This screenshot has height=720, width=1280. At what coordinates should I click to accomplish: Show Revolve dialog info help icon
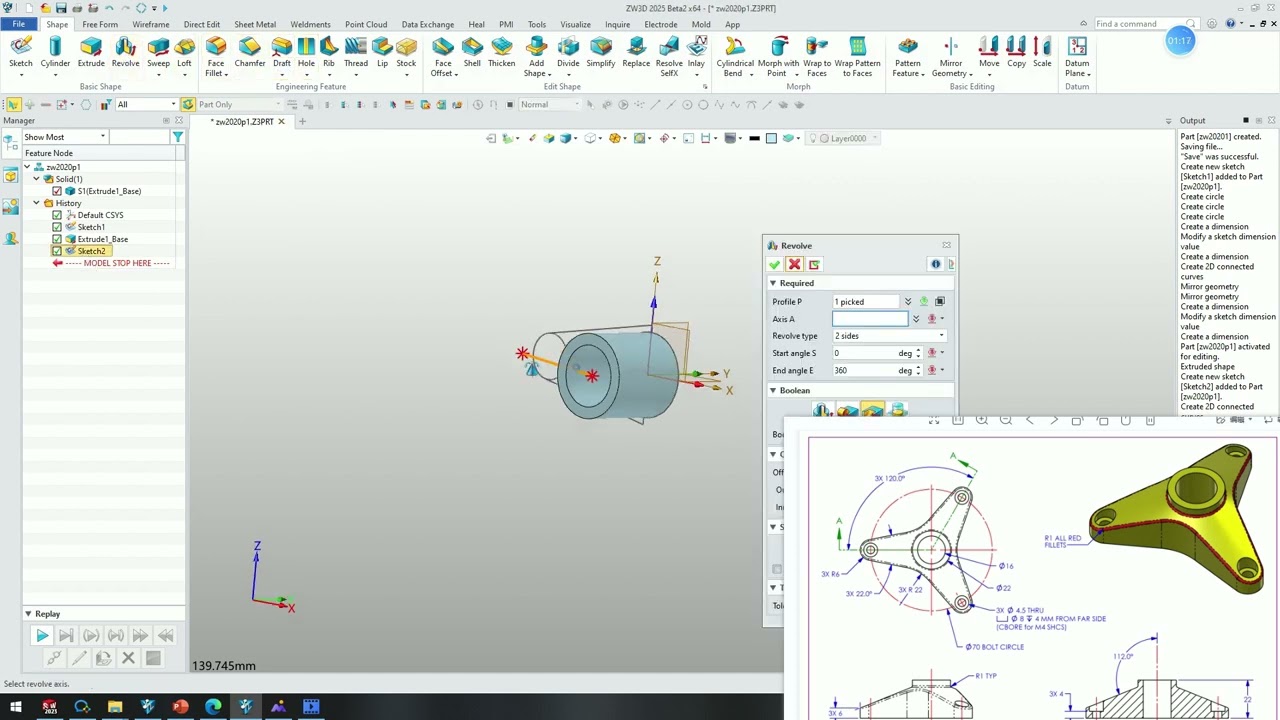pyautogui.click(x=936, y=264)
